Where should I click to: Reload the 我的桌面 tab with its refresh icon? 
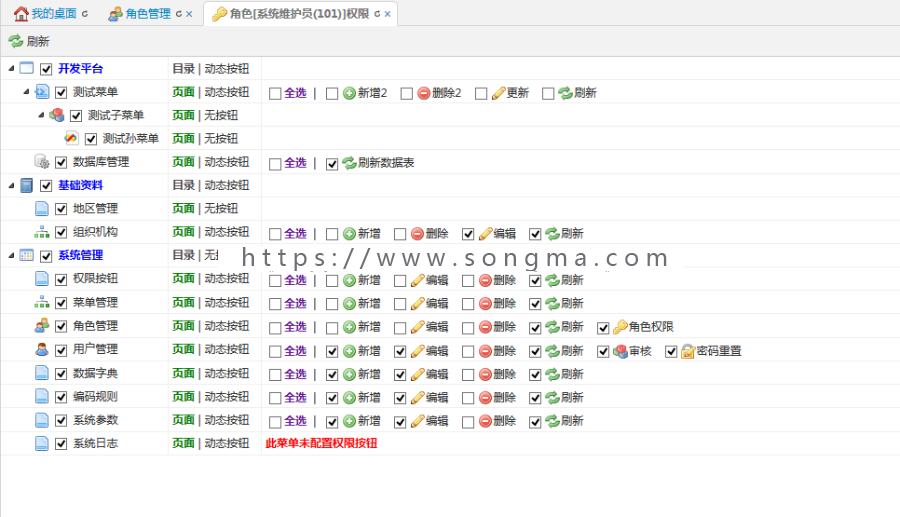pyautogui.click(x=85, y=14)
